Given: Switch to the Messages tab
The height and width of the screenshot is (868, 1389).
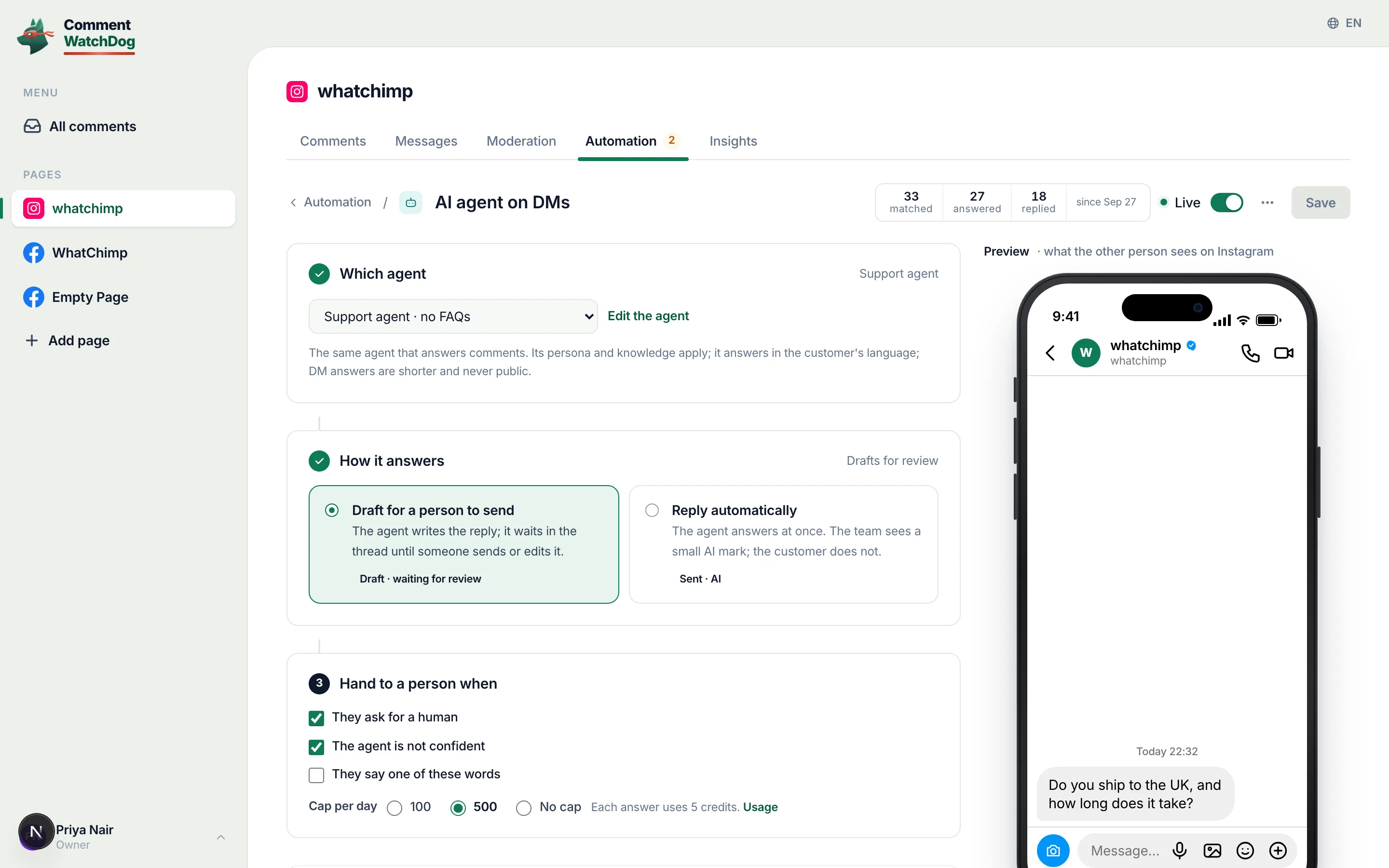Looking at the screenshot, I should pos(426,141).
